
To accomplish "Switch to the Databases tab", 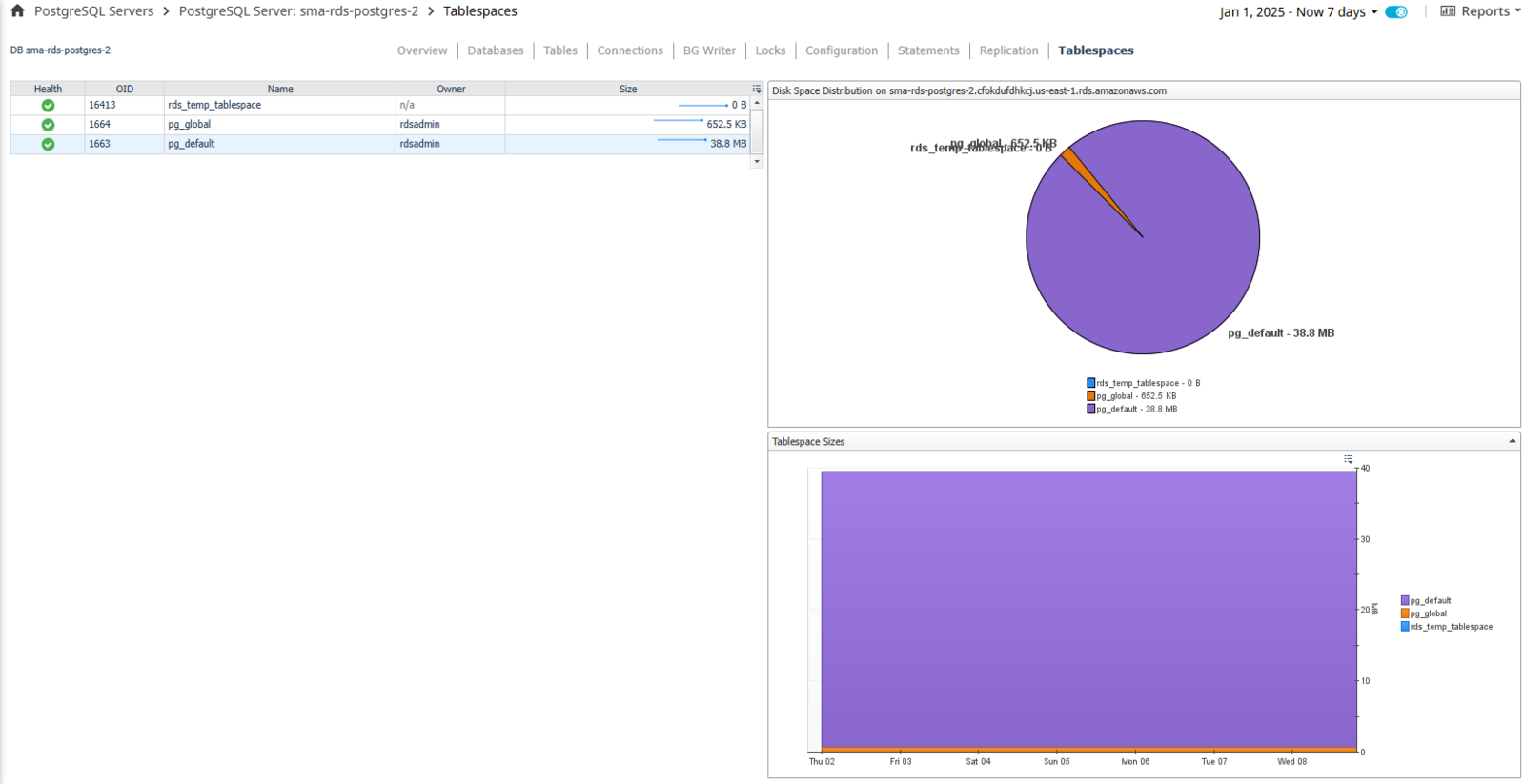I will pos(496,50).
